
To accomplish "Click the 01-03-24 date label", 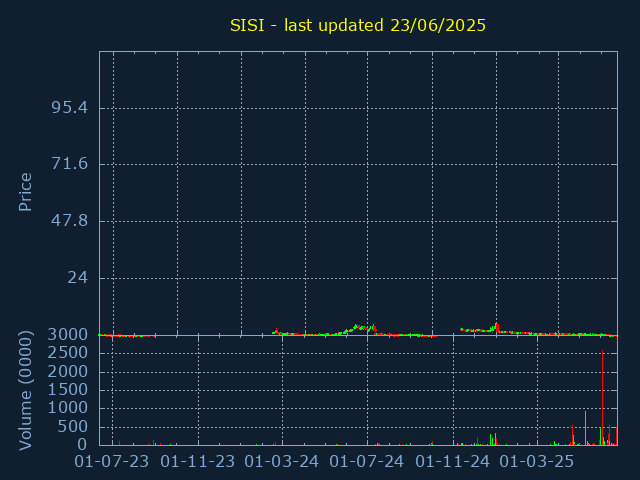I will pos(282,462).
